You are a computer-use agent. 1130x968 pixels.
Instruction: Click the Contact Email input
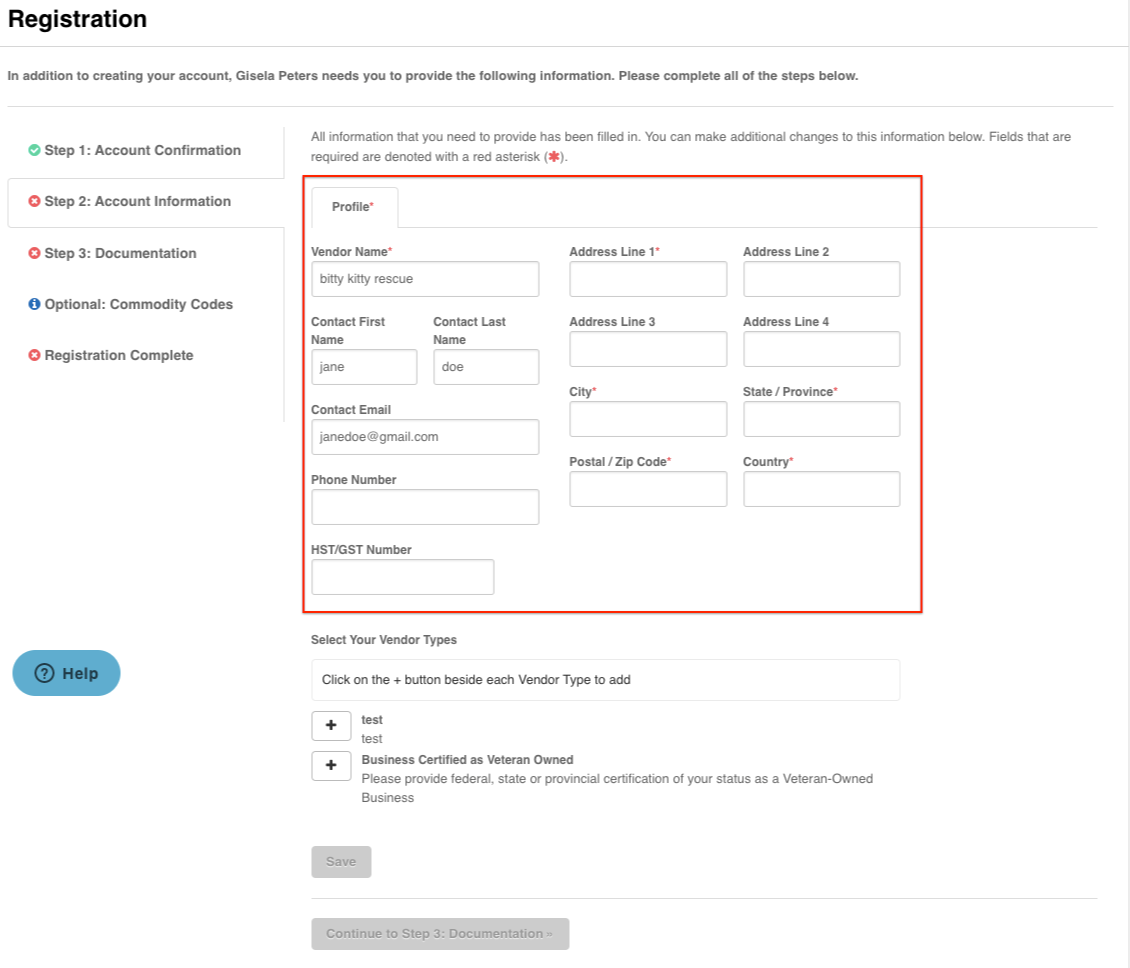click(x=425, y=437)
